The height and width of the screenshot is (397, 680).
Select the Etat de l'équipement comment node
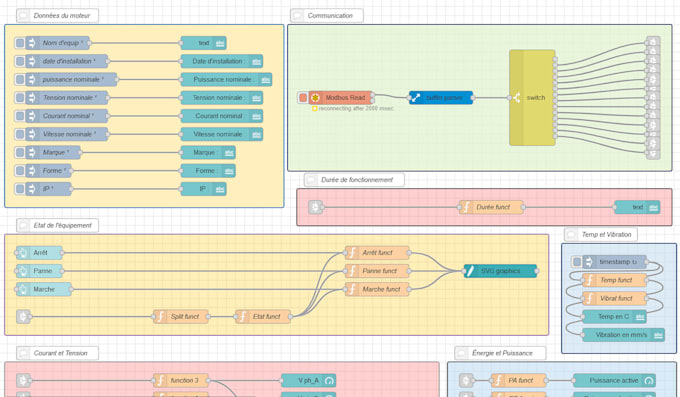(57, 225)
